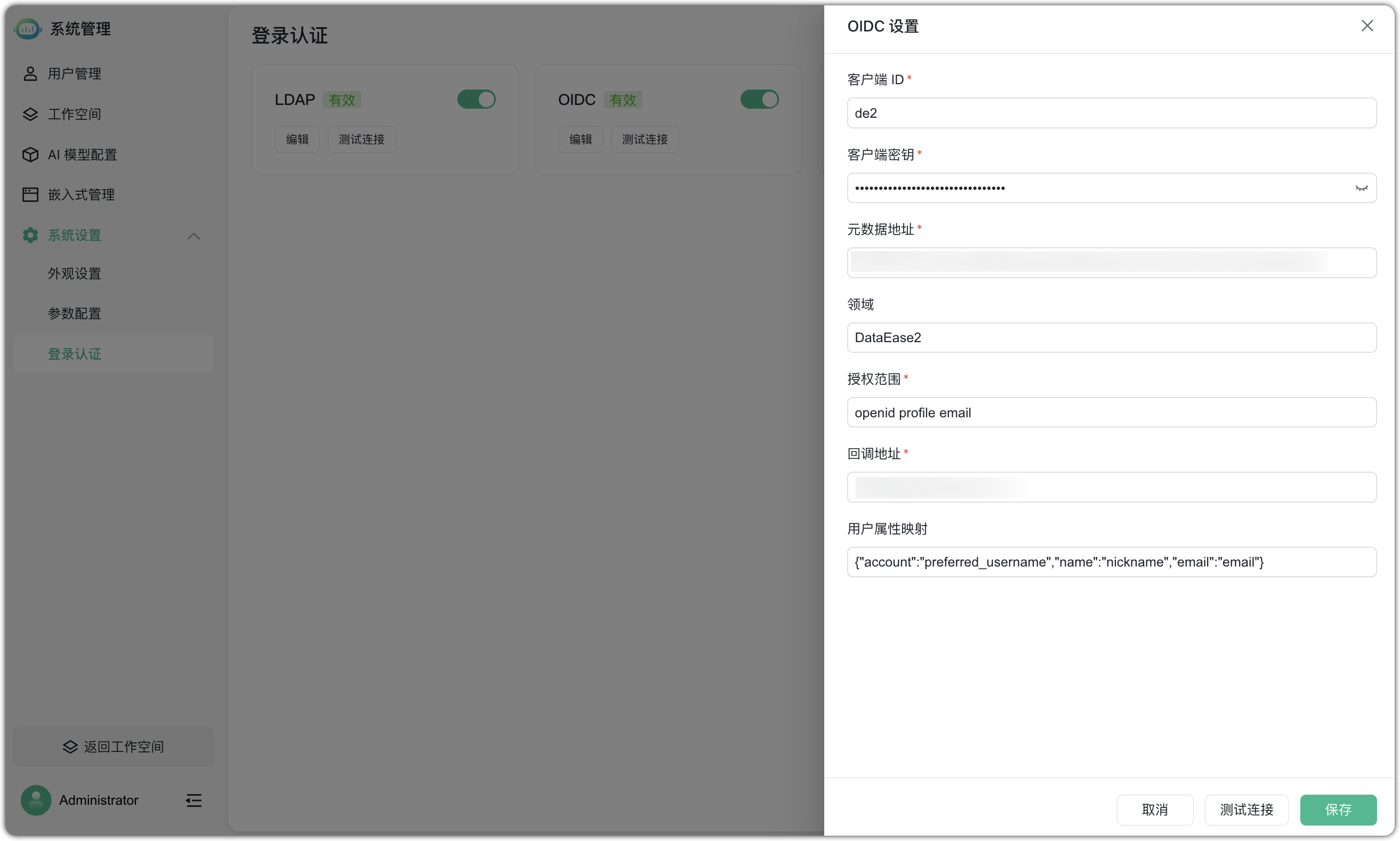Reveal the 客户端密钥 with the eye icon
Image resolution: width=1400 pixels, height=841 pixels.
(1362, 188)
